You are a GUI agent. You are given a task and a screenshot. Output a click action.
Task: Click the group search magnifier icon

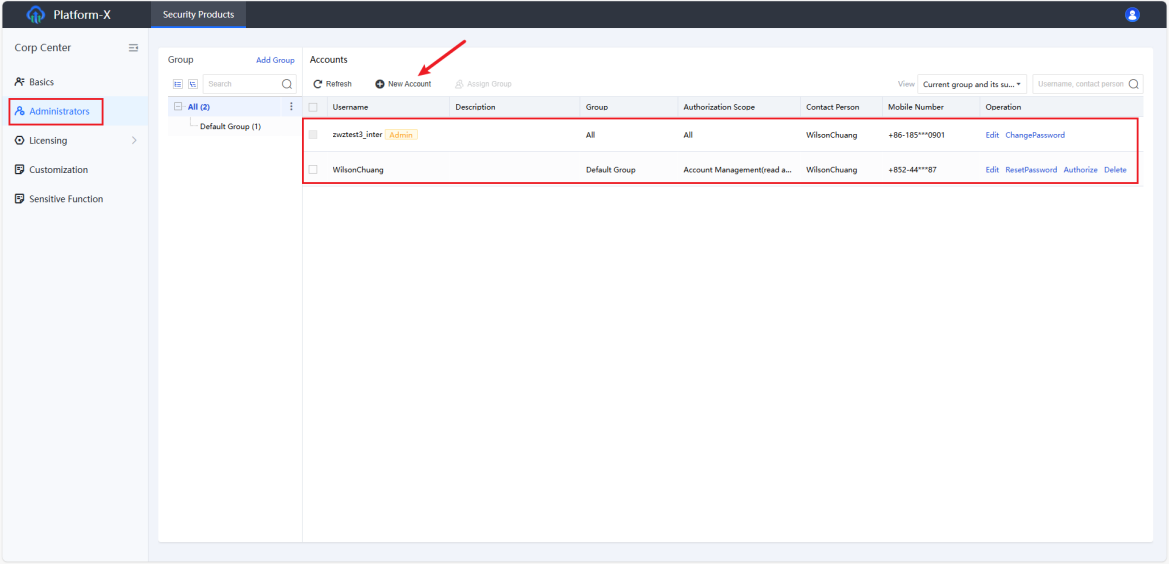click(286, 84)
